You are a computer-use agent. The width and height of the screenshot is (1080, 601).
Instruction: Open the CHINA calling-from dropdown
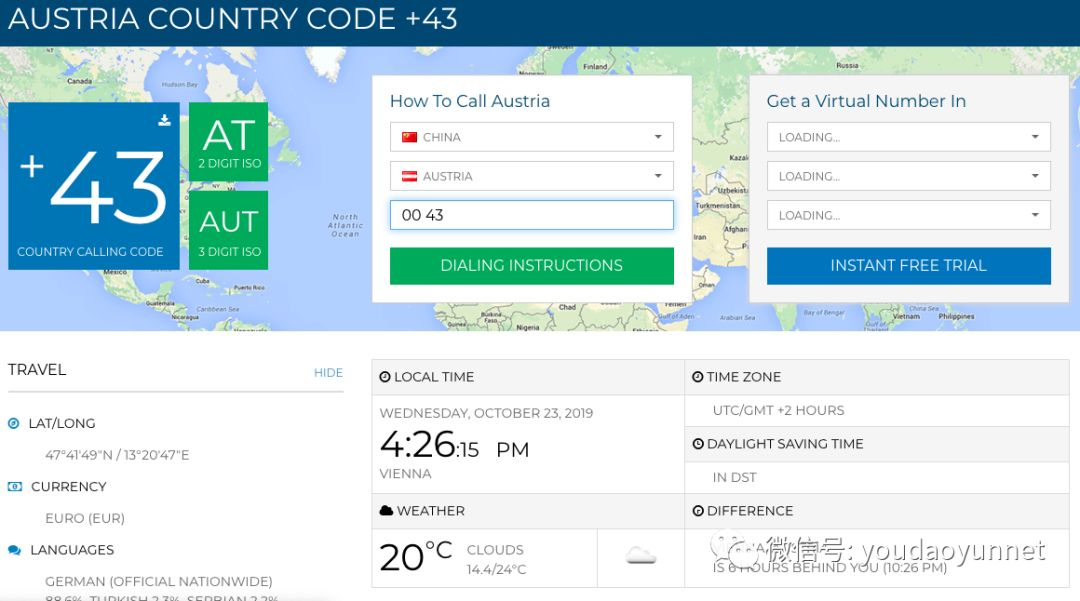pos(532,137)
